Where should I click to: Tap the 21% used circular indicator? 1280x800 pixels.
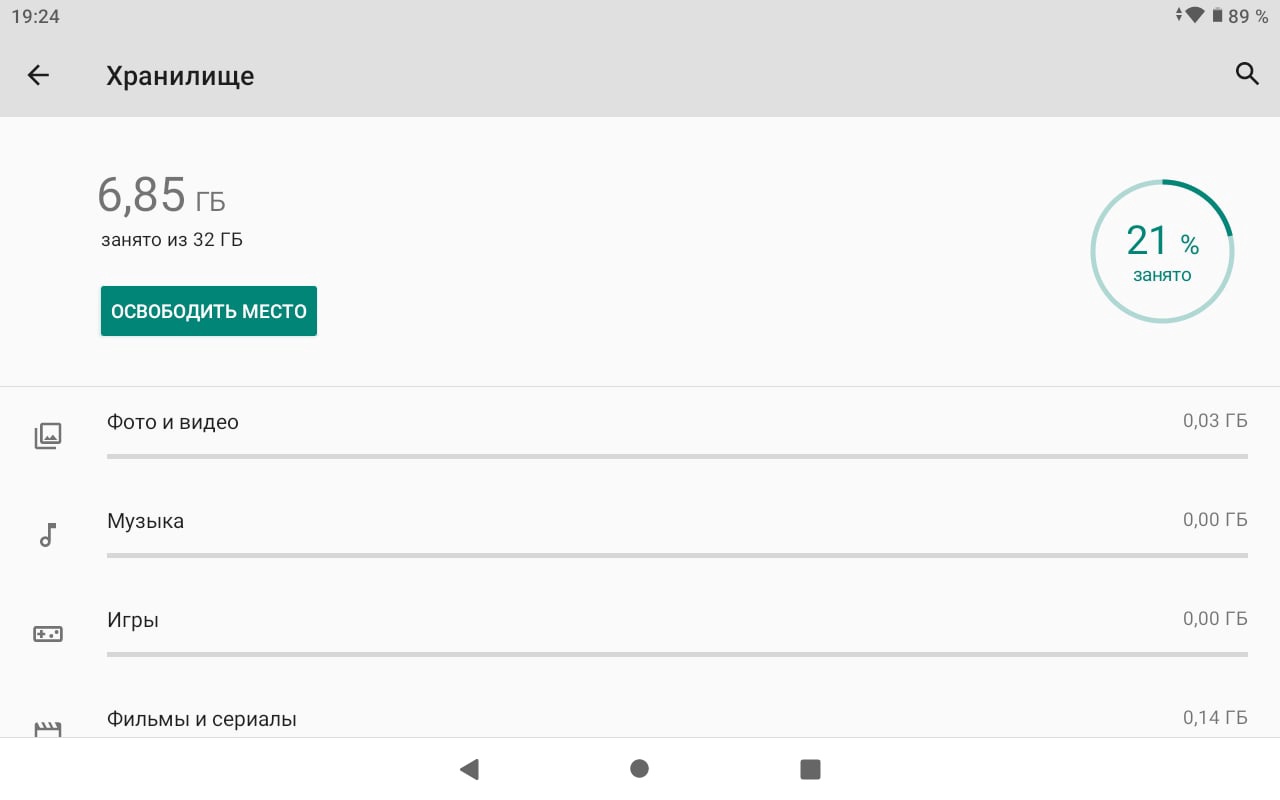(x=1162, y=251)
